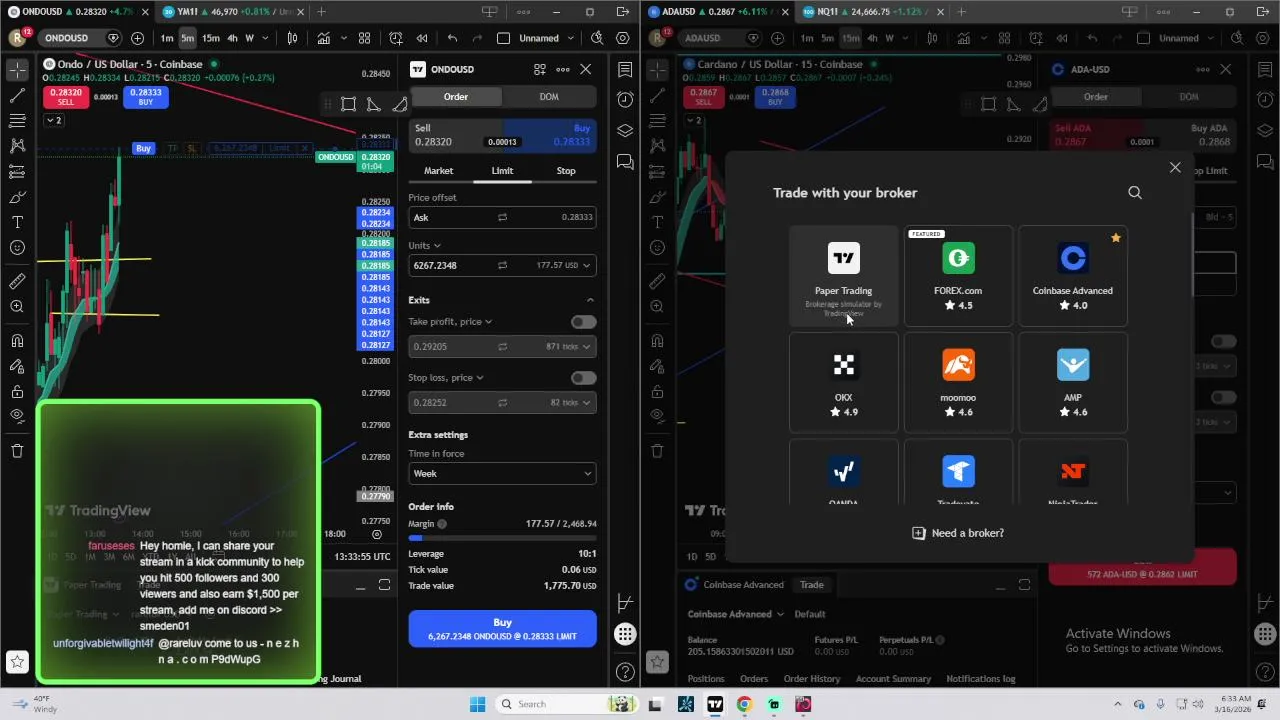Select the zoom in tool in Ondo window
This screenshot has height=720, width=1280.
point(17,307)
